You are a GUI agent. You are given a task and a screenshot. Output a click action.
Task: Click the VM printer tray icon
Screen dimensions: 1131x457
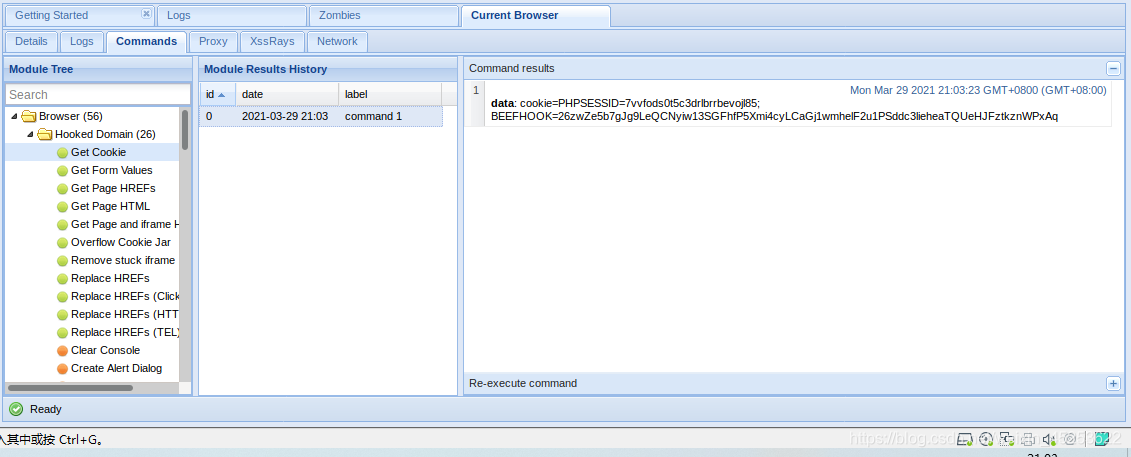tap(1028, 439)
